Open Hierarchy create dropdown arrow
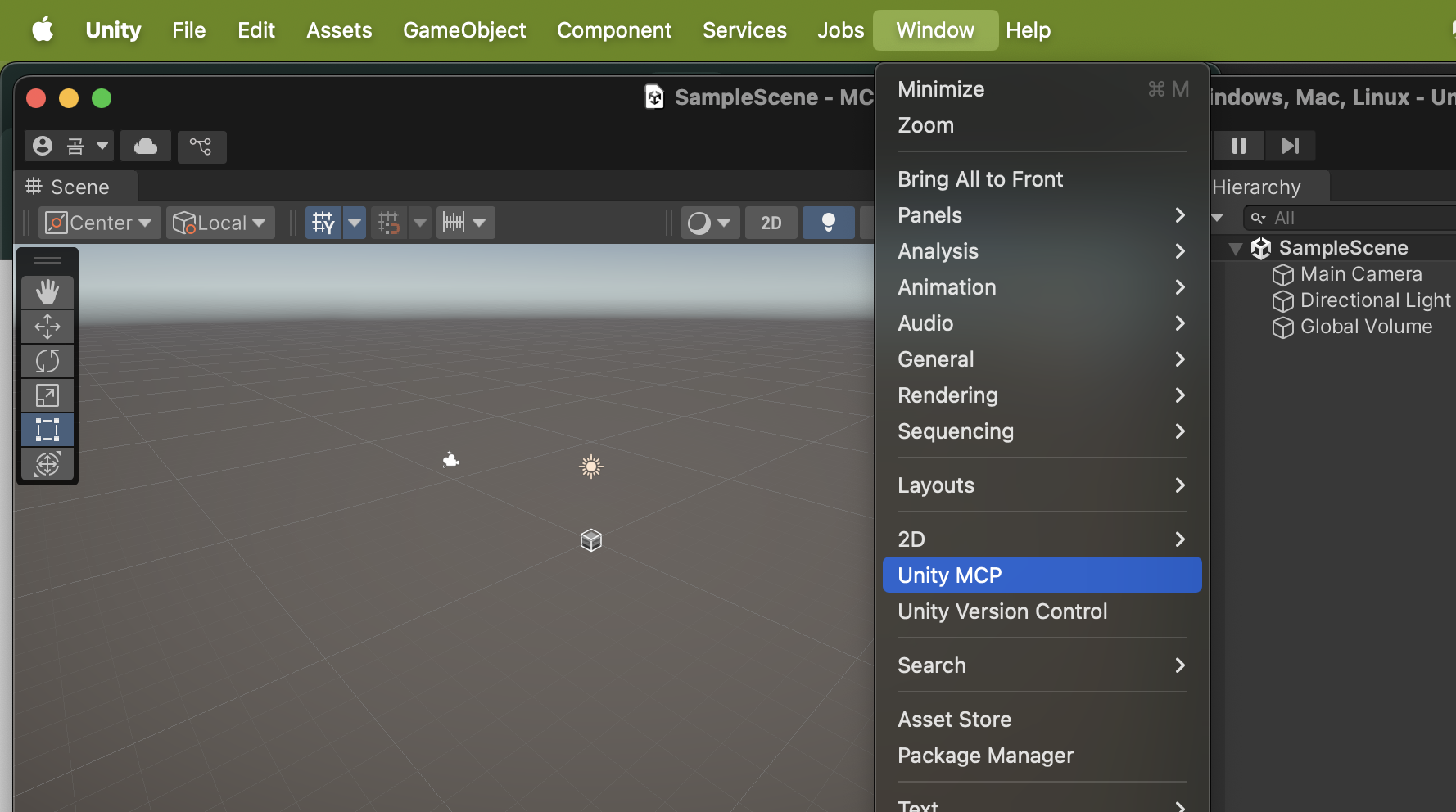 (x=1218, y=218)
